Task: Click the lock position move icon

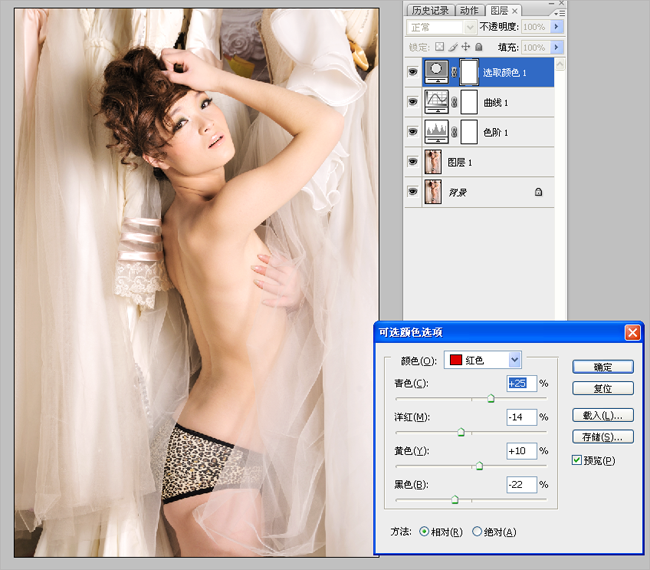Action: [466, 47]
